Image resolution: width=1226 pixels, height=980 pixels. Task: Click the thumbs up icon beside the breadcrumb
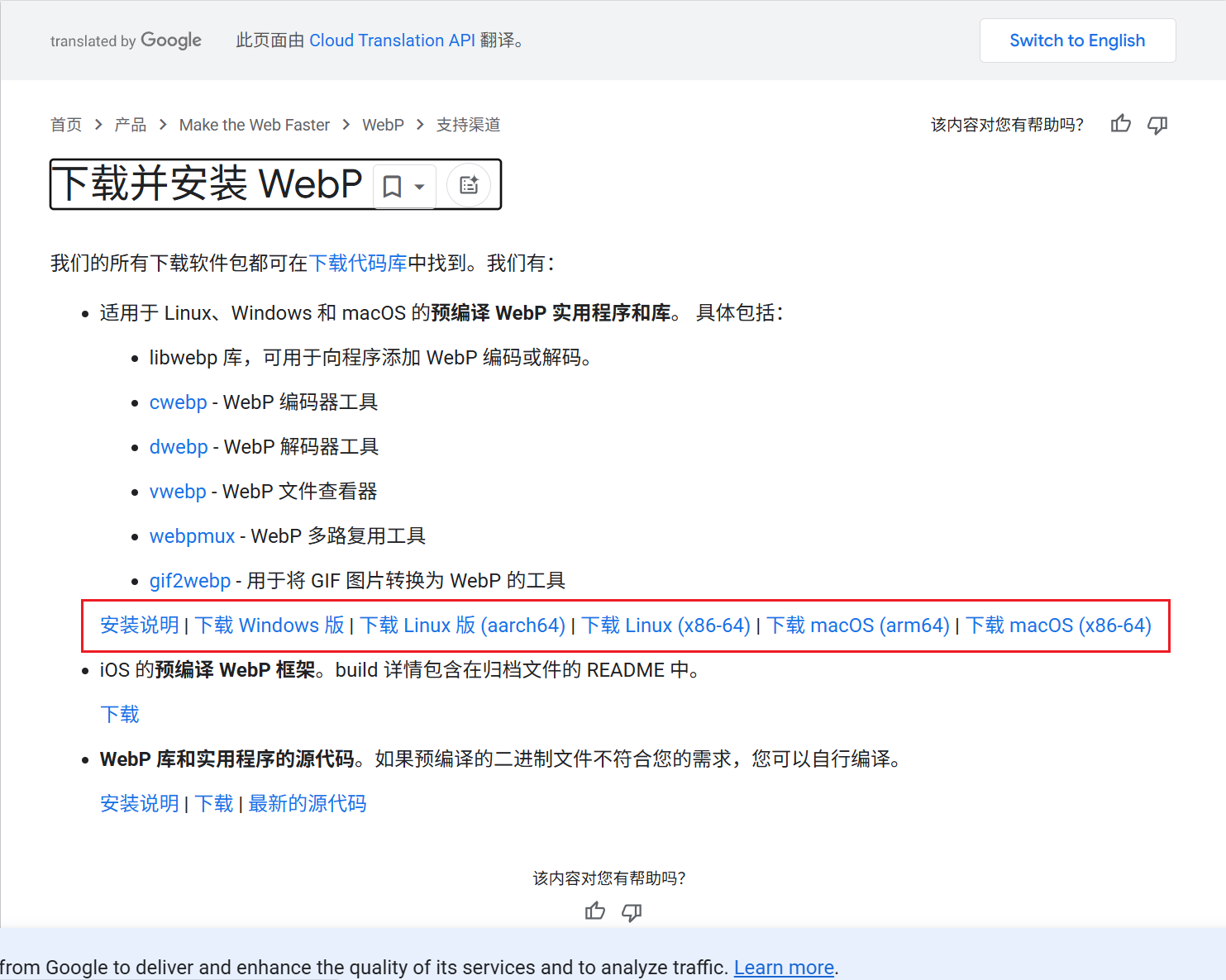coord(1120,124)
